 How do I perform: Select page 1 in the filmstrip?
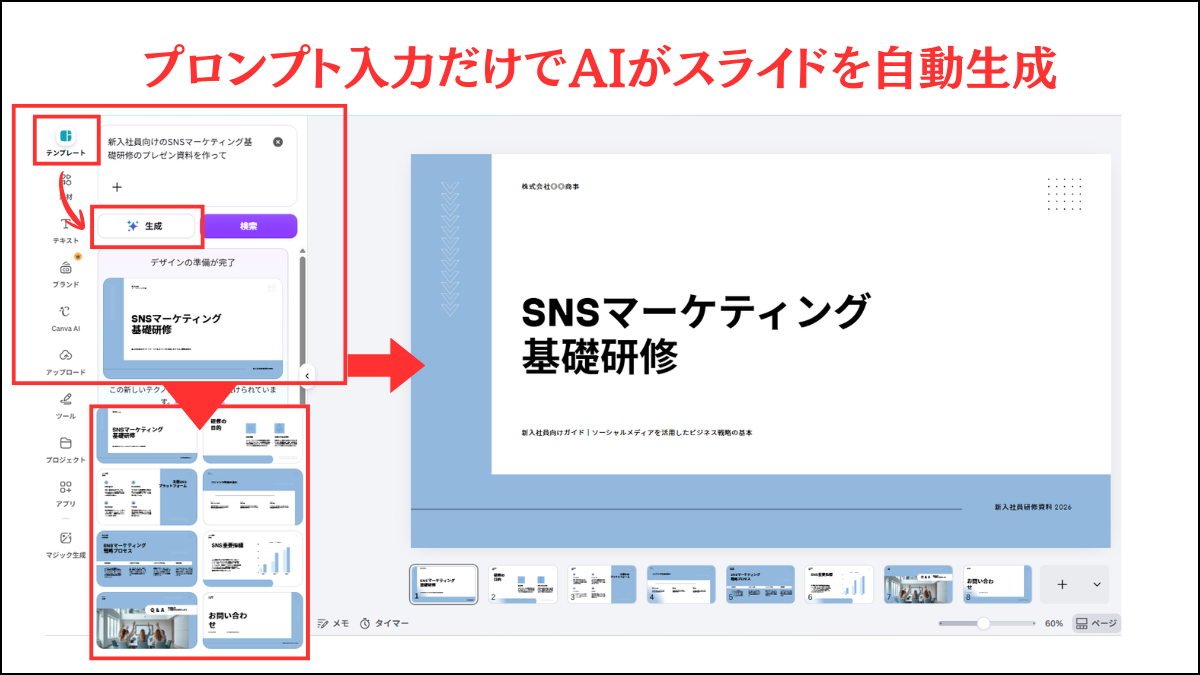pos(444,584)
